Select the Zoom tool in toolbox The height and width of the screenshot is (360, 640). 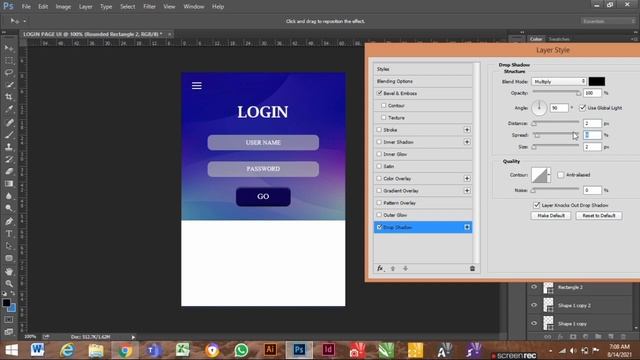(x=9, y=284)
